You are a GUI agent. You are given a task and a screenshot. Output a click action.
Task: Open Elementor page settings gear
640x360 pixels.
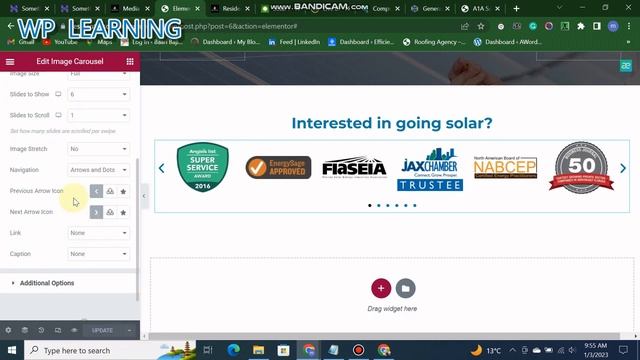coord(8,330)
